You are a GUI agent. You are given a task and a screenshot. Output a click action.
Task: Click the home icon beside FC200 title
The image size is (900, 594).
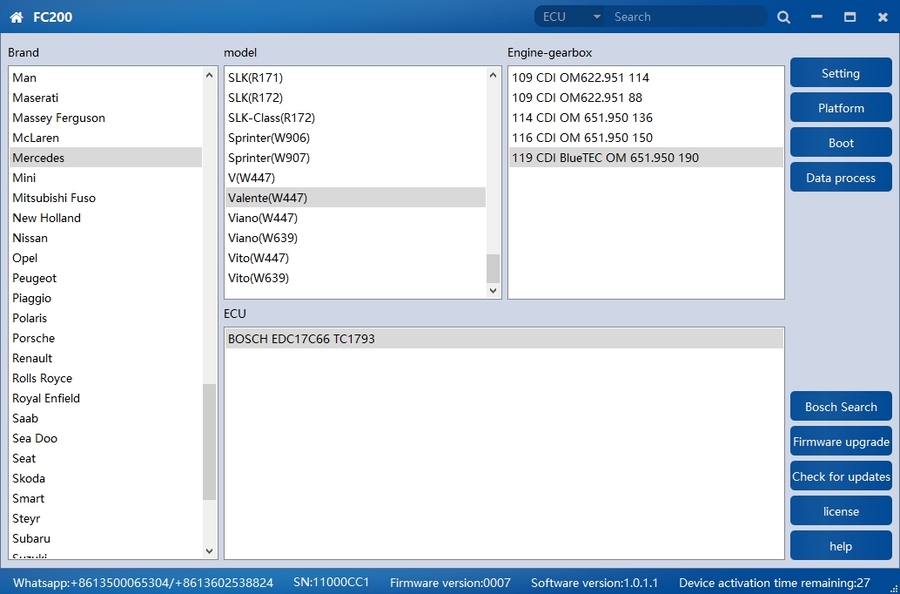[16, 17]
